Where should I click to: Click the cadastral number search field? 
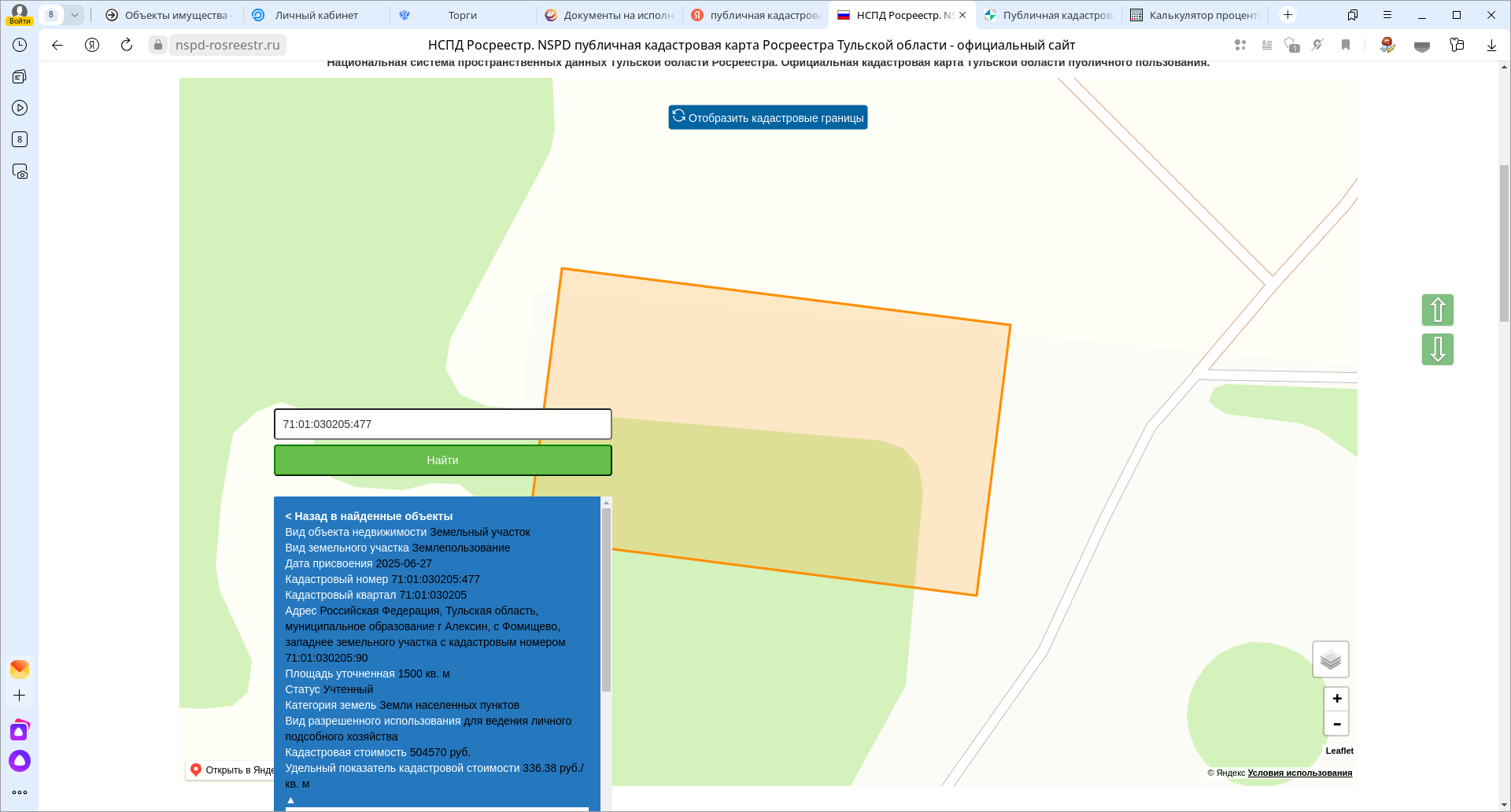pyautogui.click(x=442, y=424)
